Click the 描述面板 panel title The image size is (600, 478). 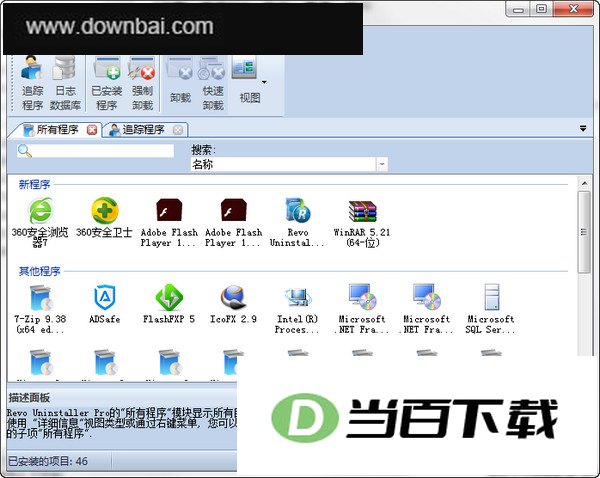(x=29, y=398)
